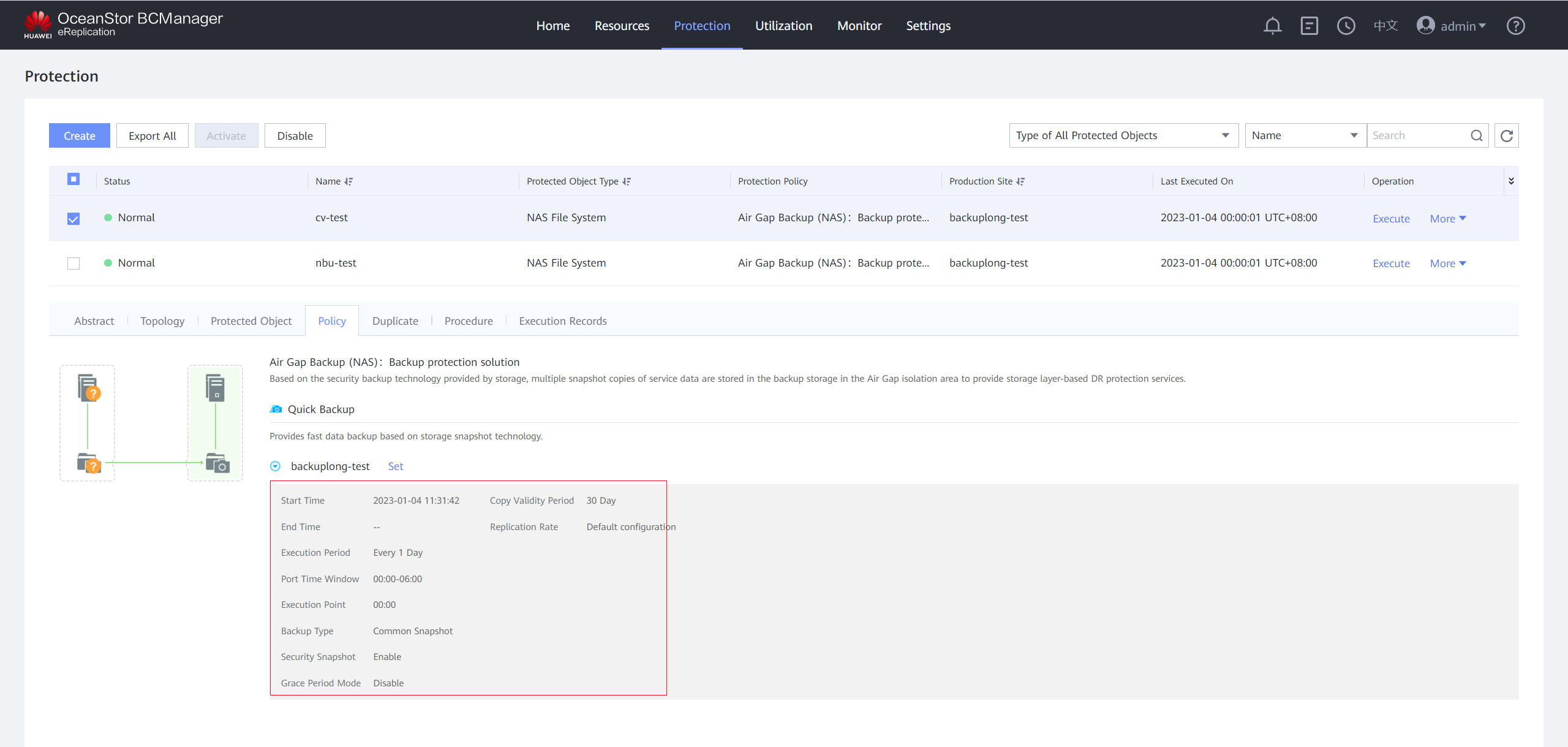The height and width of the screenshot is (747, 1568).
Task: Uncheck the cv-test row checkbox
Action: (73, 219)
